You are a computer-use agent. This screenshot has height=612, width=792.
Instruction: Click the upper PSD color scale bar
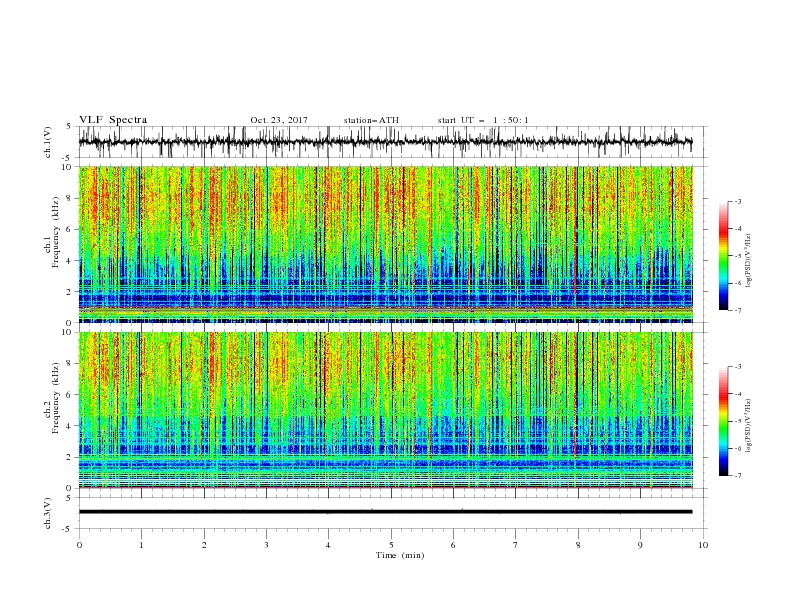(724, 256)
